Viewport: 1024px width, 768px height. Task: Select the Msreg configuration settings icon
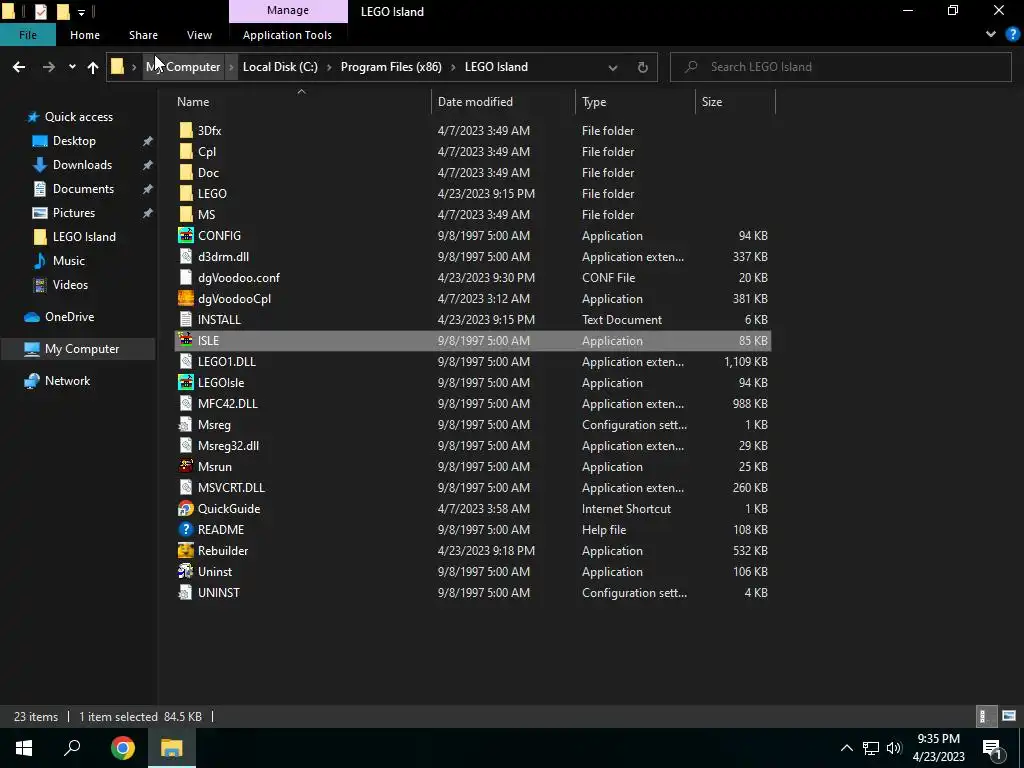(x=186, y=424)
